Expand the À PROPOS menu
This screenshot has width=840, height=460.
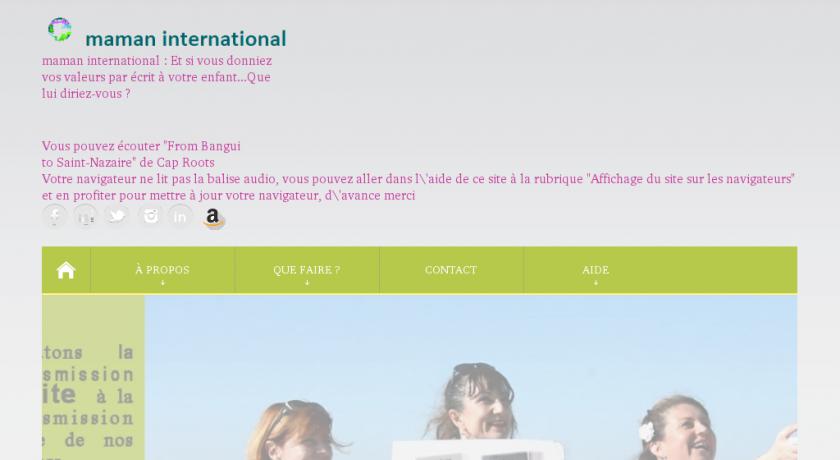click(x=162, y=270)
